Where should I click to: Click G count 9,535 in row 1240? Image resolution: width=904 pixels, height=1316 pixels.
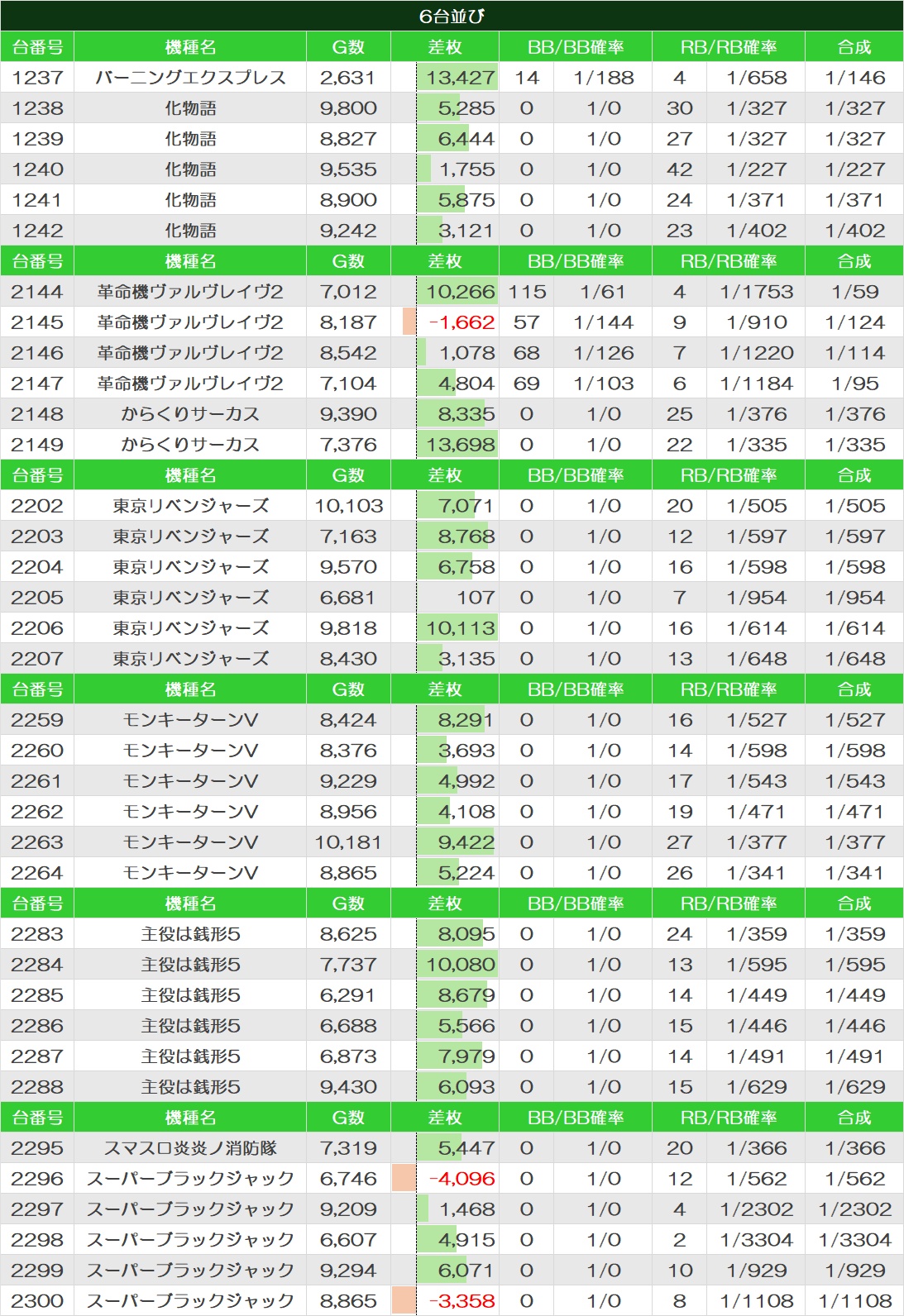(x=348, y=169)
